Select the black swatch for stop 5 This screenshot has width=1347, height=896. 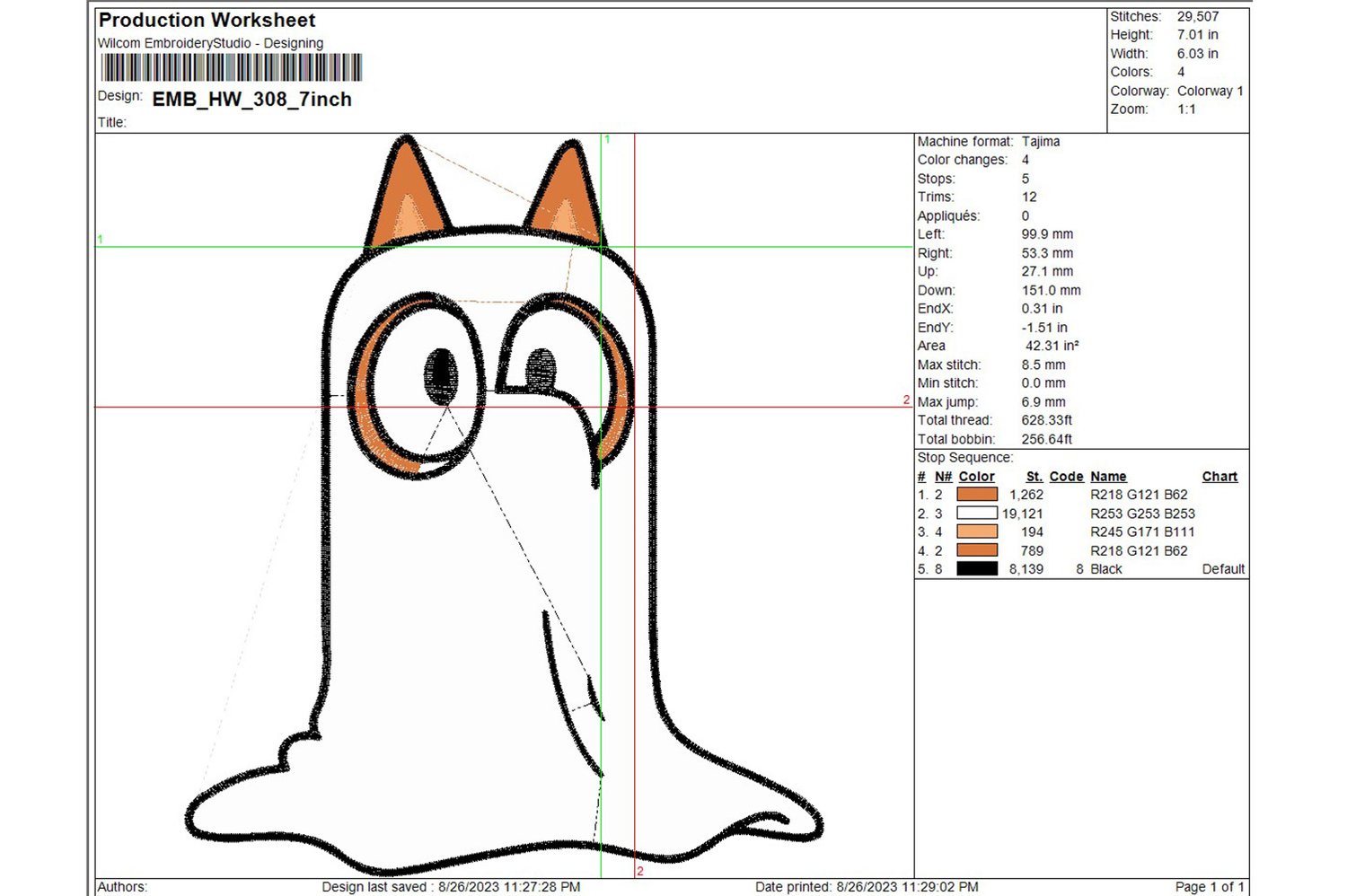[977, 569]
